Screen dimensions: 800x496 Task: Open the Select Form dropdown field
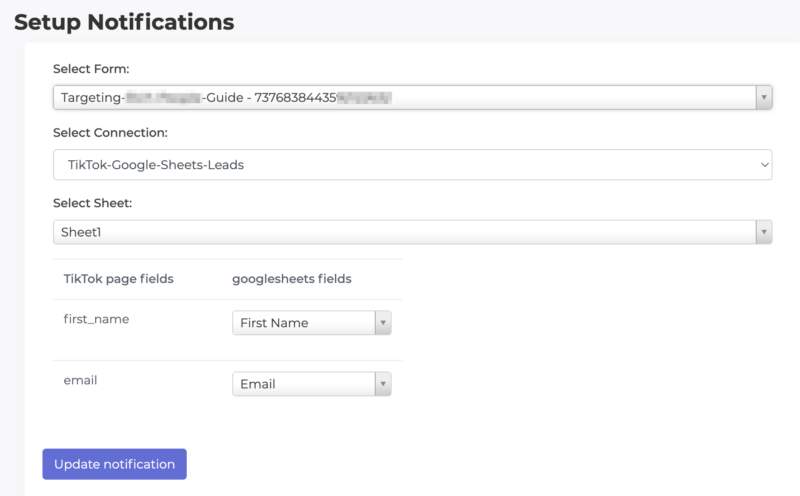(x=400, y=97)
